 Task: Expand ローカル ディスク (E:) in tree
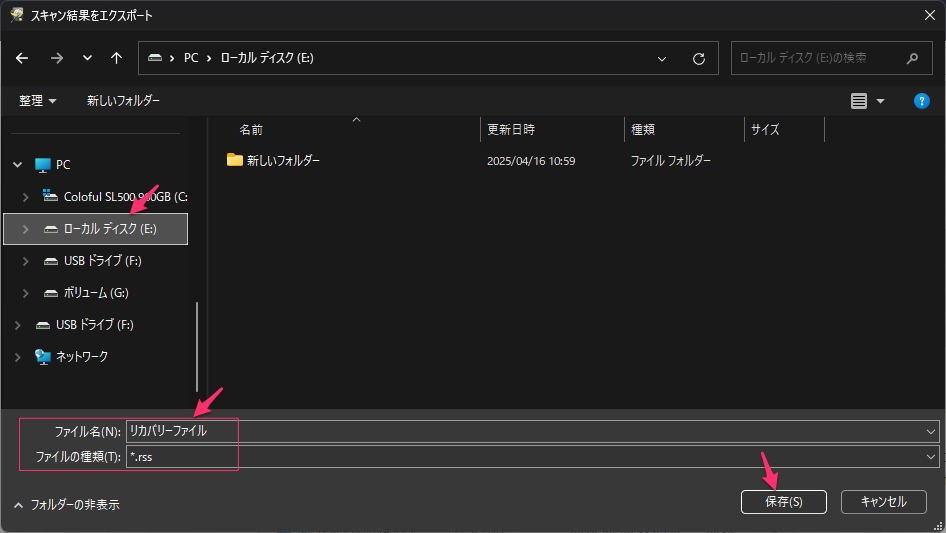(x=26, y=229)
